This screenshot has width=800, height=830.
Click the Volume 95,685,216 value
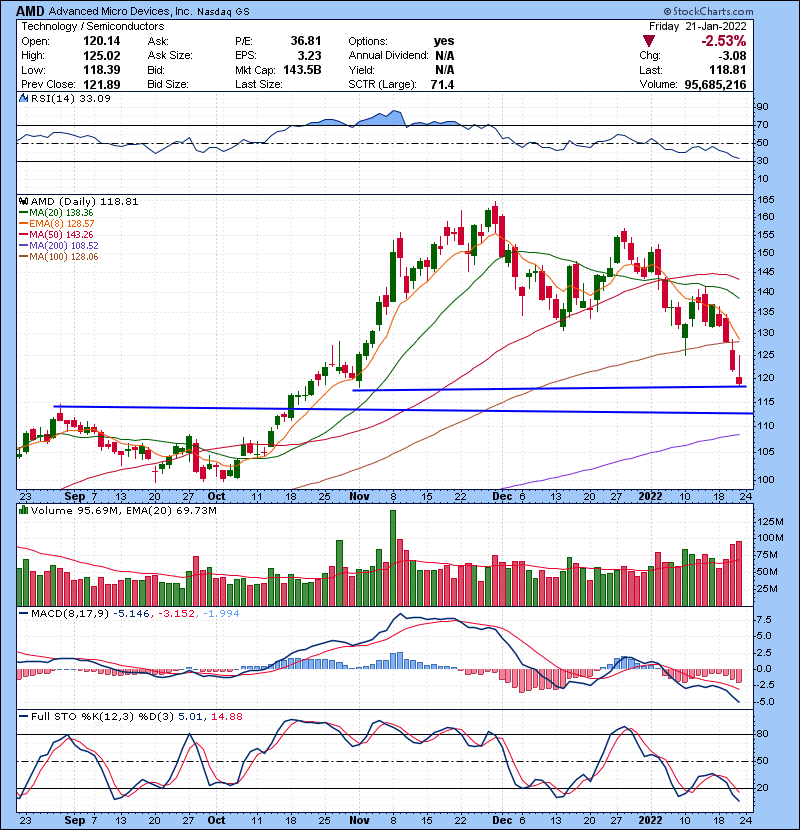(x=715, y=84)
